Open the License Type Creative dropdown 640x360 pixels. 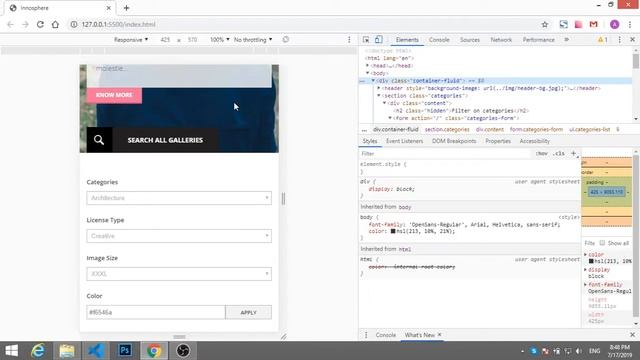point(179,236)
